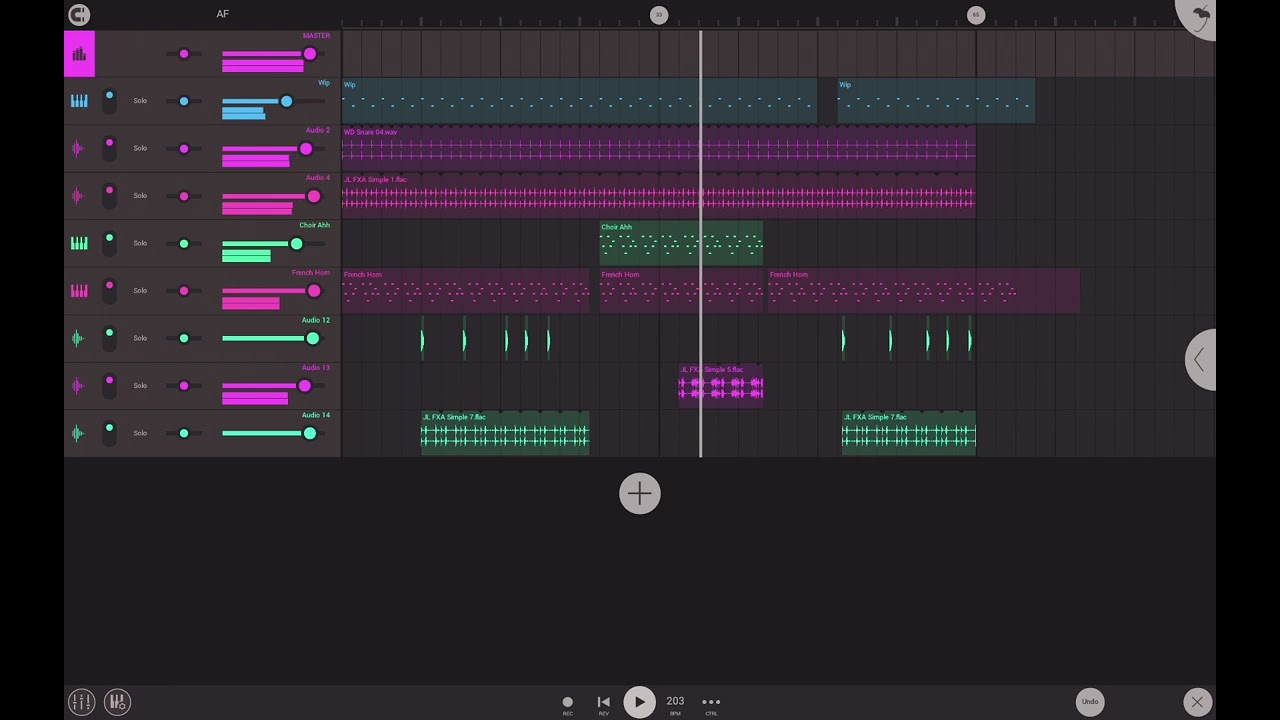Open the Wip keyboard instrument icon
Viewport: 1280px width, 720px height.
(x=79, y=101)
